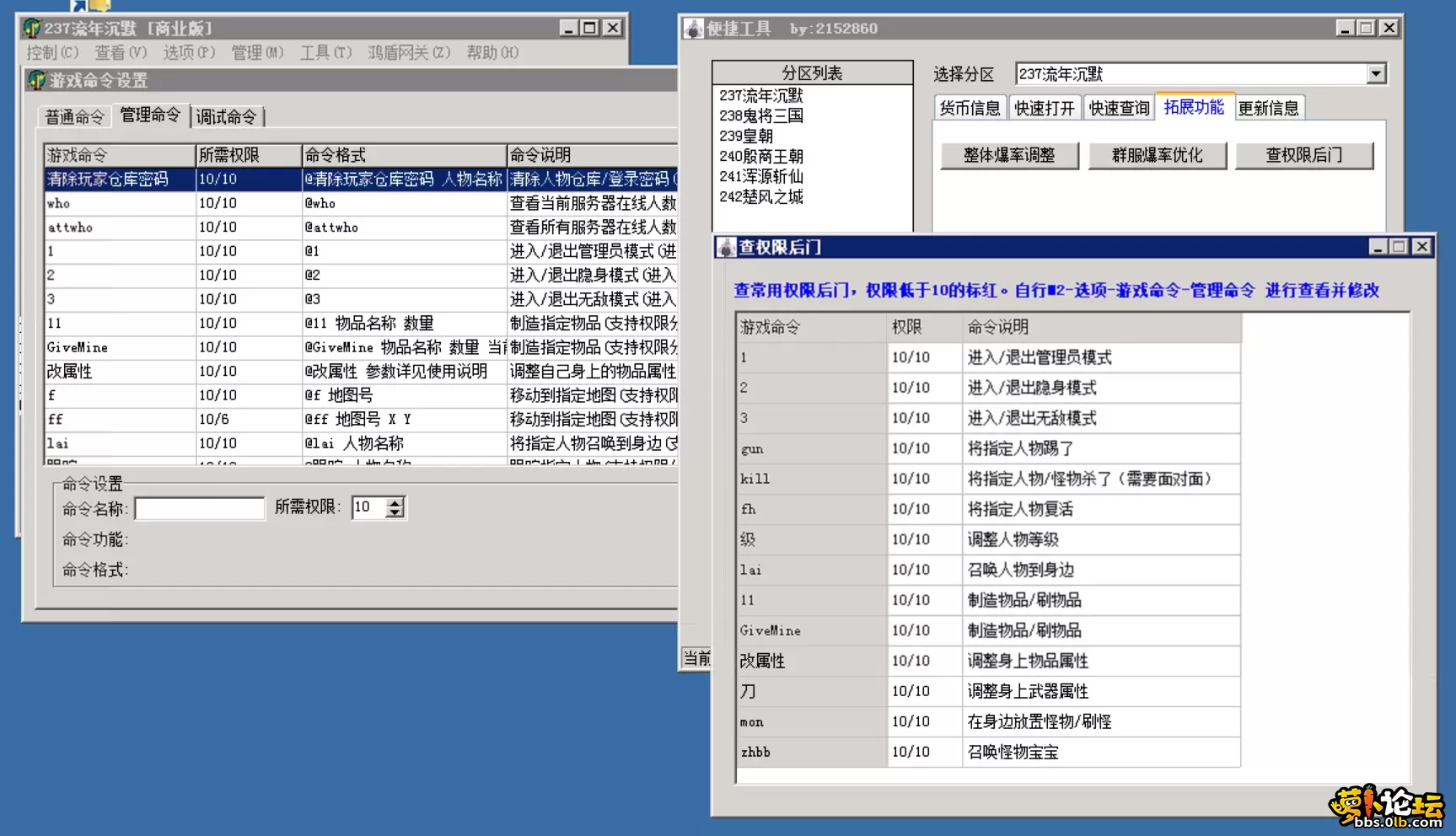
Task: Click the 查权限后门 window title icon
Action: coord(726,247)
